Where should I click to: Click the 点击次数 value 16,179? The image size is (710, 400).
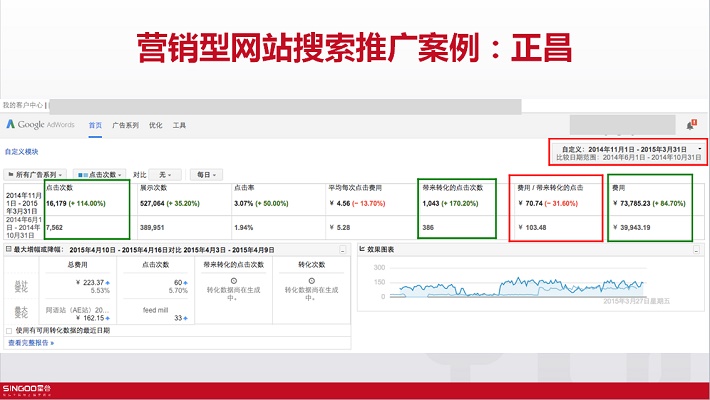point(56,203)
